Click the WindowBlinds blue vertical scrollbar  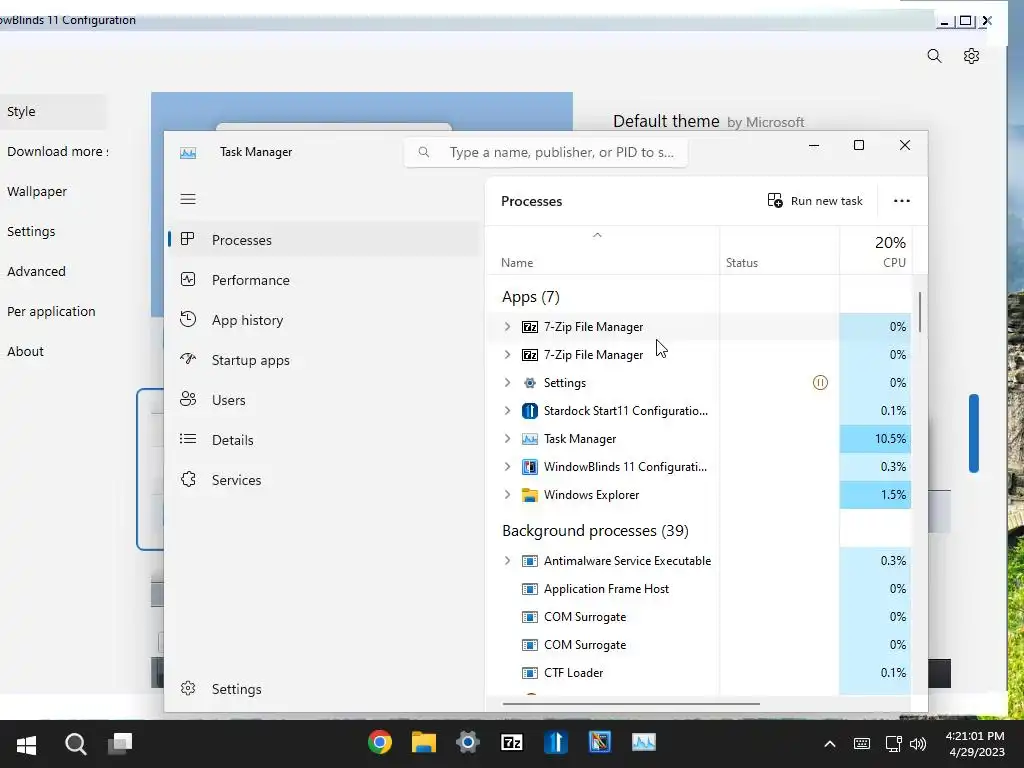974,433
